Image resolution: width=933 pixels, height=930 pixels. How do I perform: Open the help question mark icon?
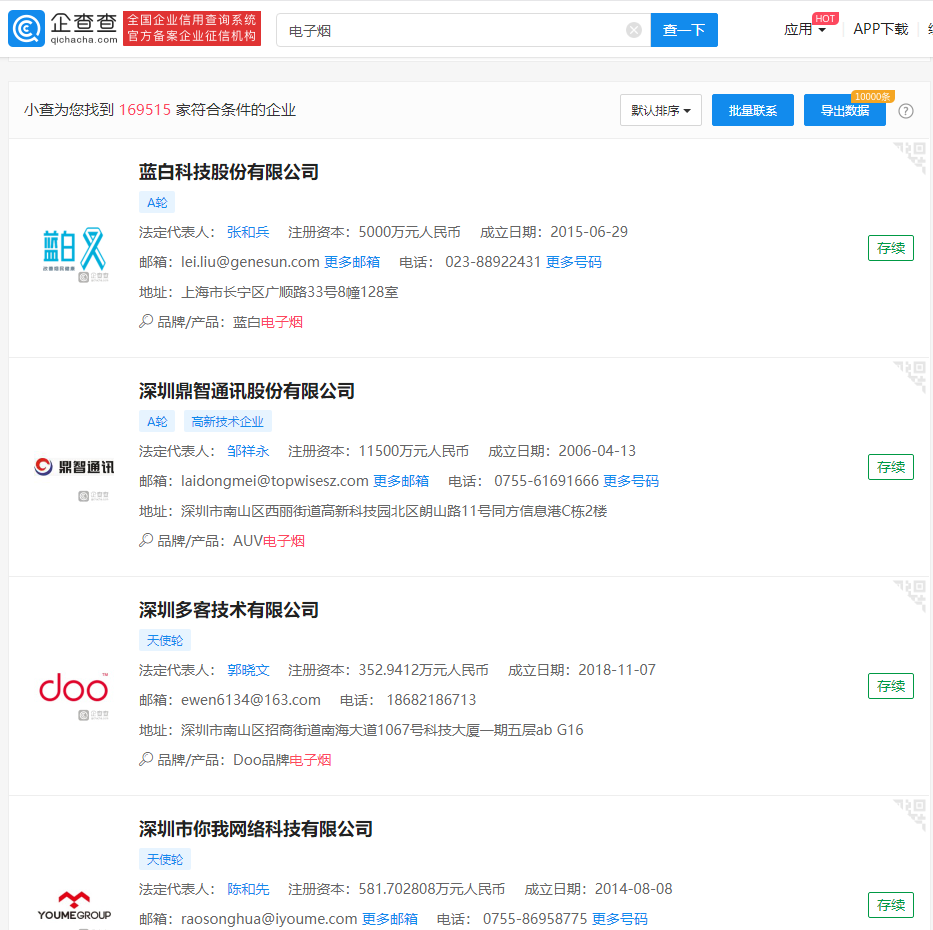coord(906,111)
